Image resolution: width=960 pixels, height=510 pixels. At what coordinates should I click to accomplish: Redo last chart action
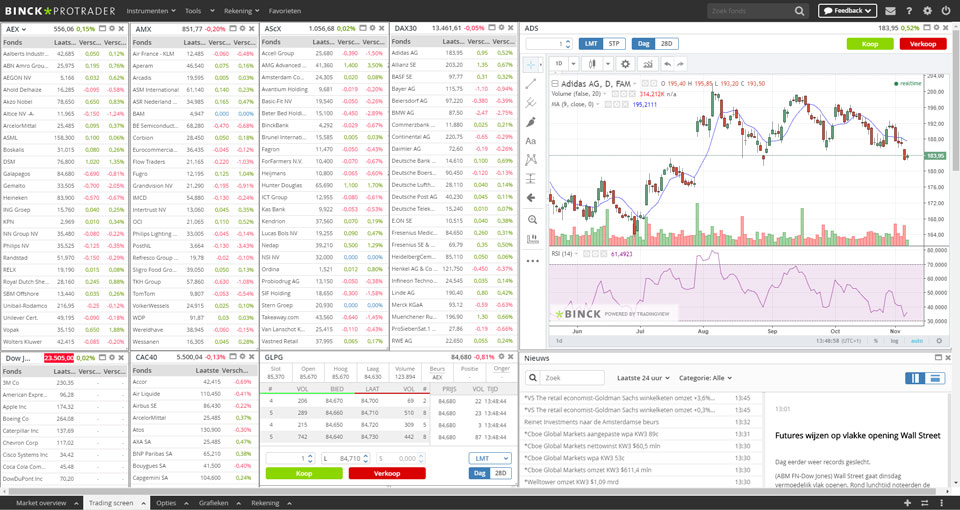click(681, 64)
